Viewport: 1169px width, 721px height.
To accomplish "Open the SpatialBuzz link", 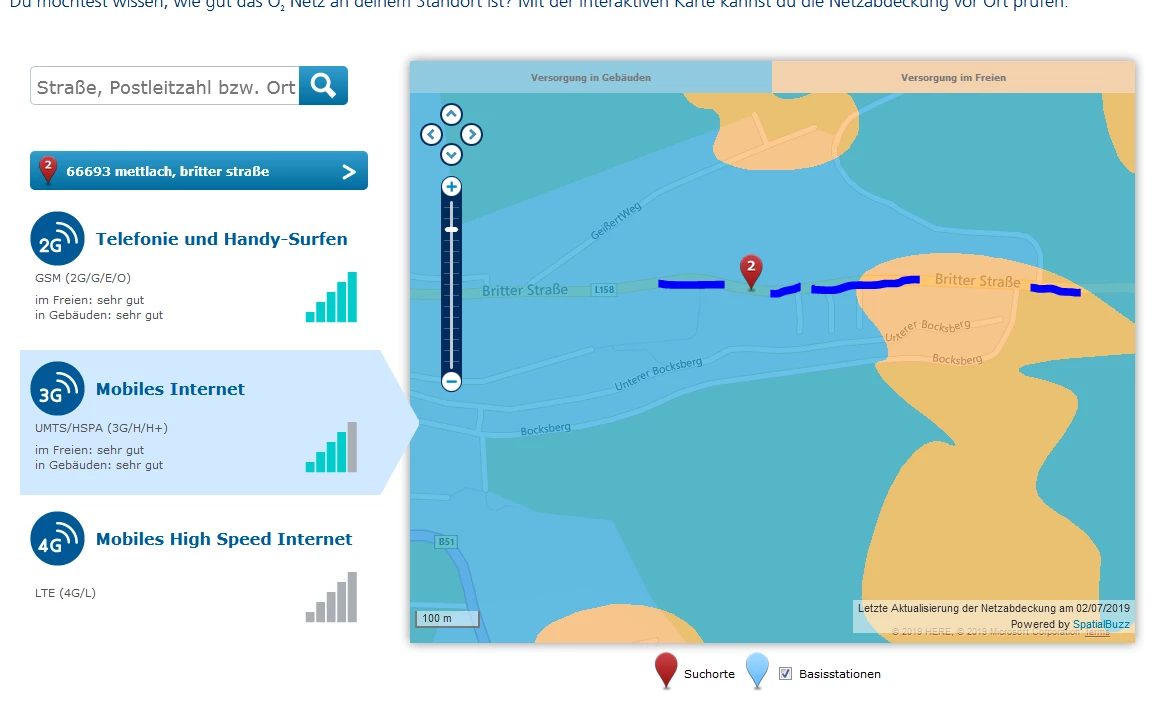I will pos(1100,624).
